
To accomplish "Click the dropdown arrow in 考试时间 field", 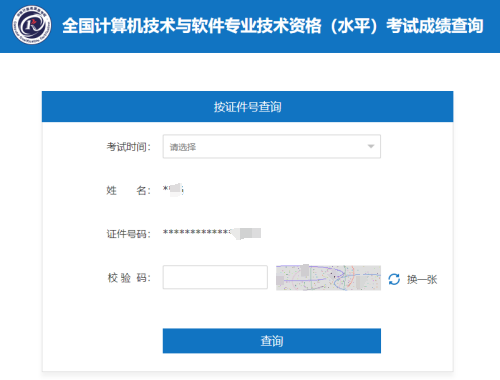I will tap(371, 146).
